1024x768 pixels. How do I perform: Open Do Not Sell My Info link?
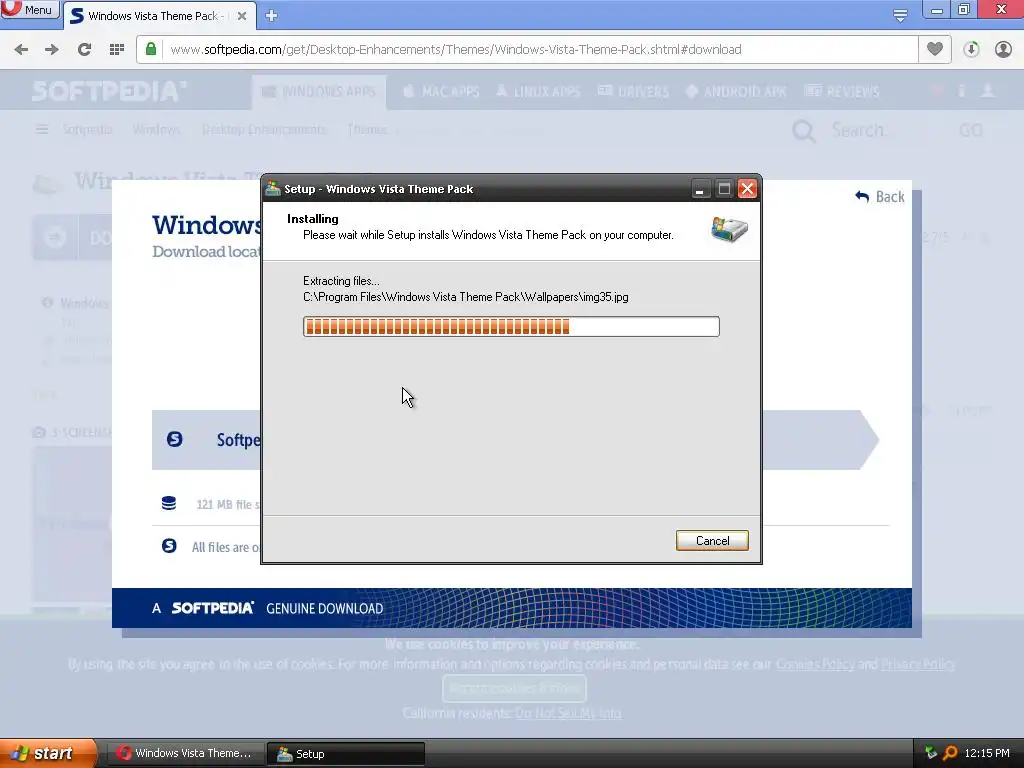click(x=568, y=712)
